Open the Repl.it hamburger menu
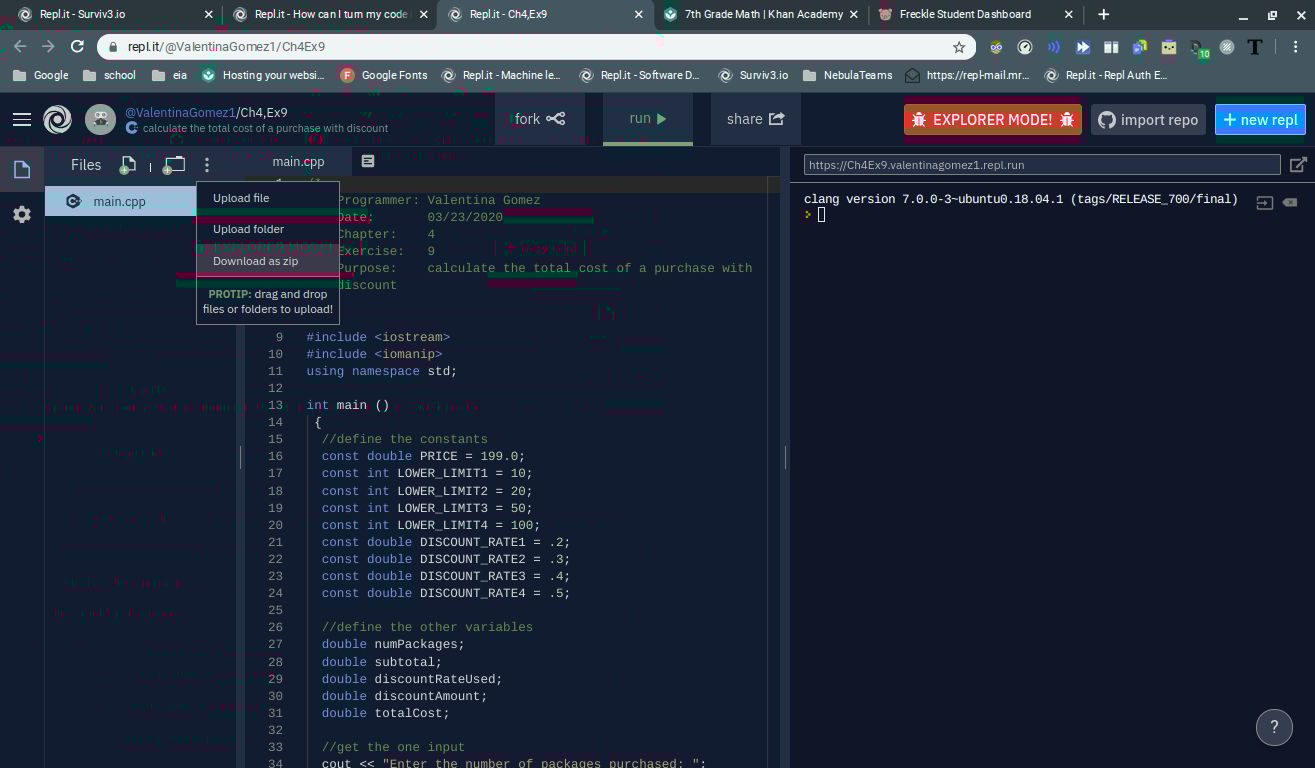 pyautogui.click(x=22, y=119)
